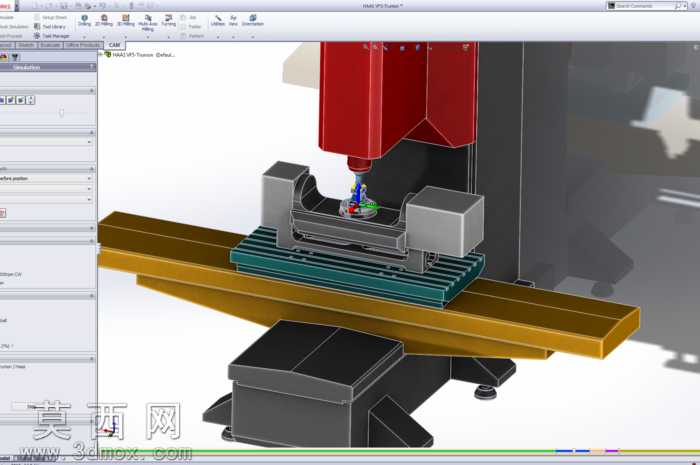Expand the Multi-Axis Milling dropdown arrow
Screen dimensions: 700x465
[x=148, y=37]
